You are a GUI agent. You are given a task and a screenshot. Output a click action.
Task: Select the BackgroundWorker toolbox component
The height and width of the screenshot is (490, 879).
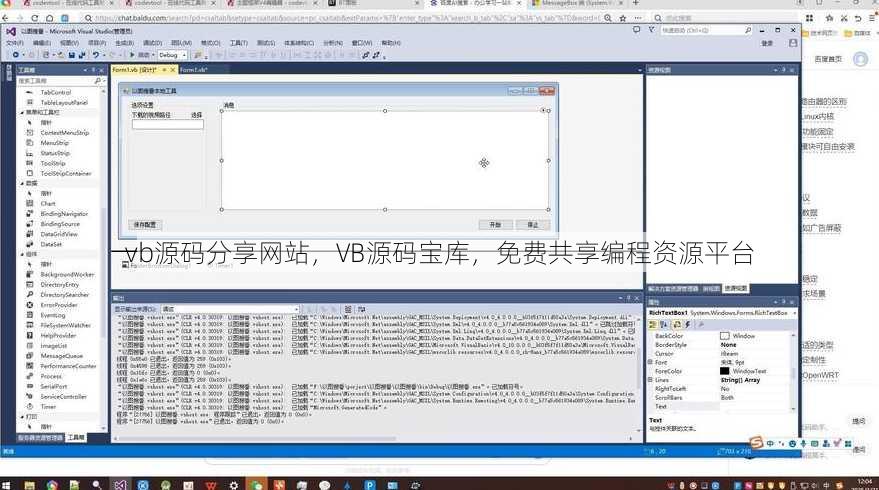[x=67, y=274]
